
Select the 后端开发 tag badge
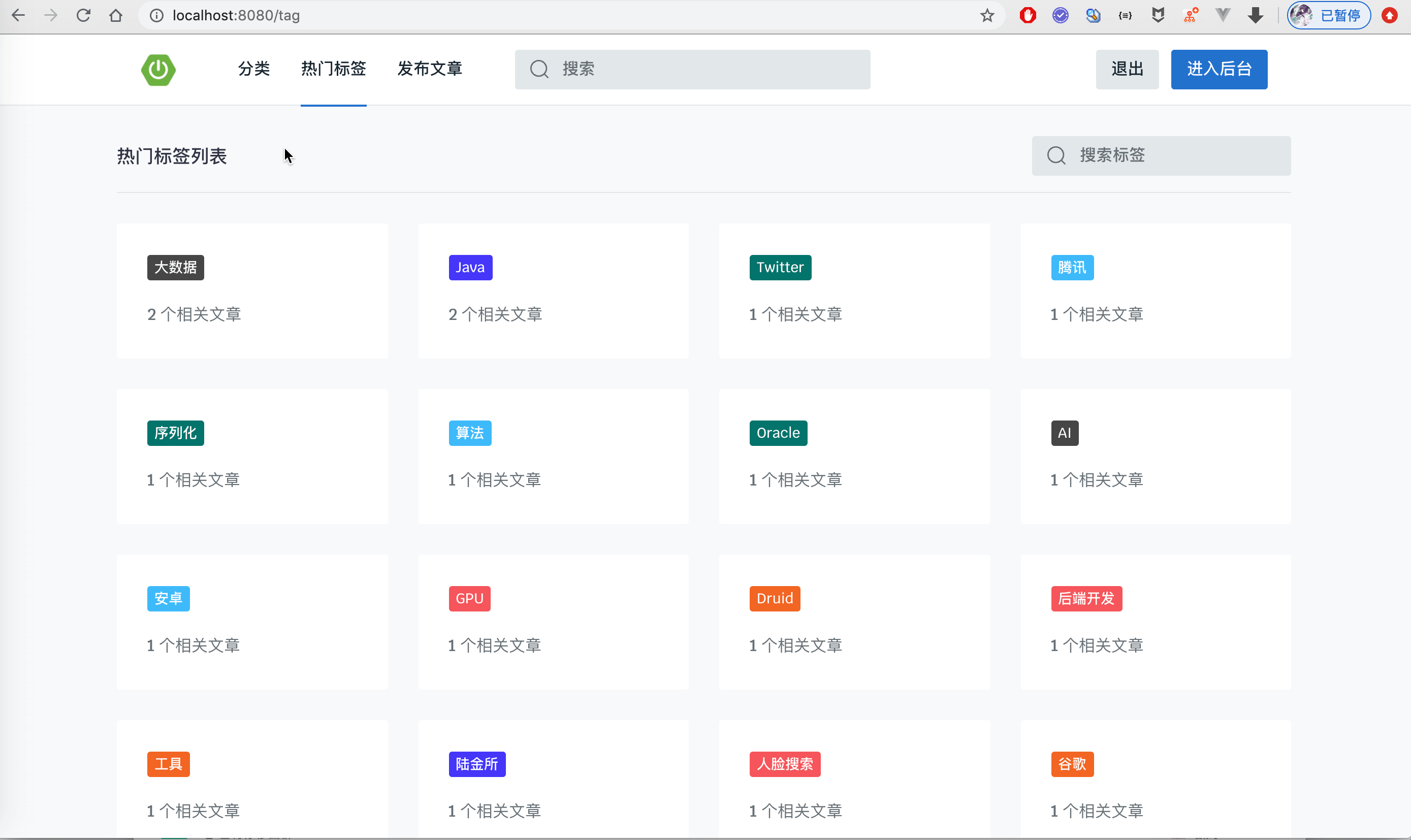1086,598
